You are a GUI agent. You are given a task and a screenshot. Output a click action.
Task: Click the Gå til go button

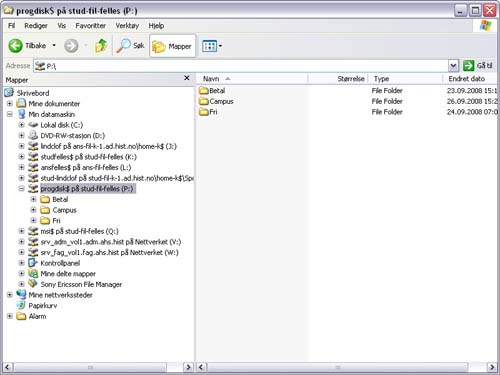478,66
